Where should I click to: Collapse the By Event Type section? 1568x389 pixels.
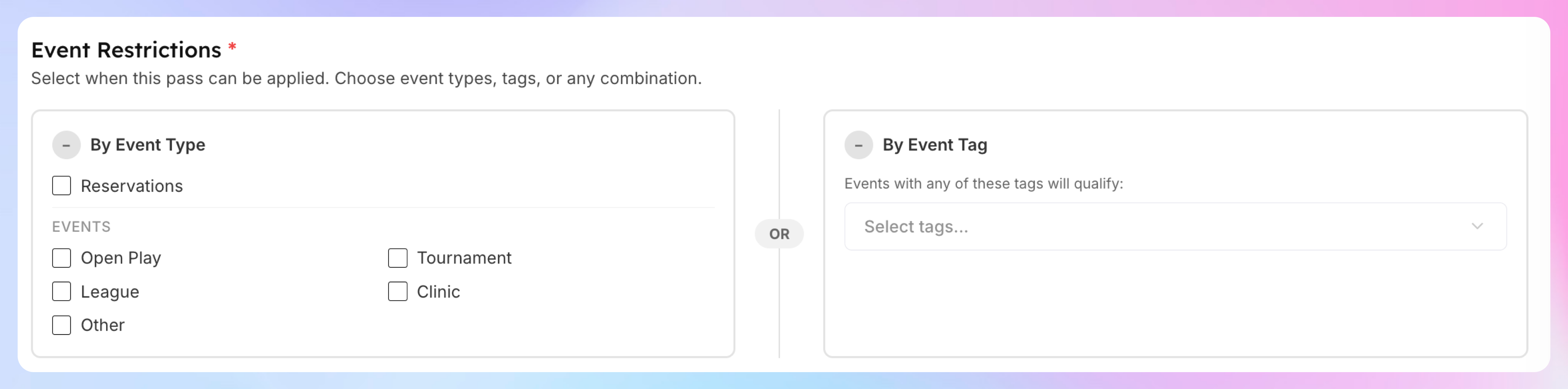[66, 145]
